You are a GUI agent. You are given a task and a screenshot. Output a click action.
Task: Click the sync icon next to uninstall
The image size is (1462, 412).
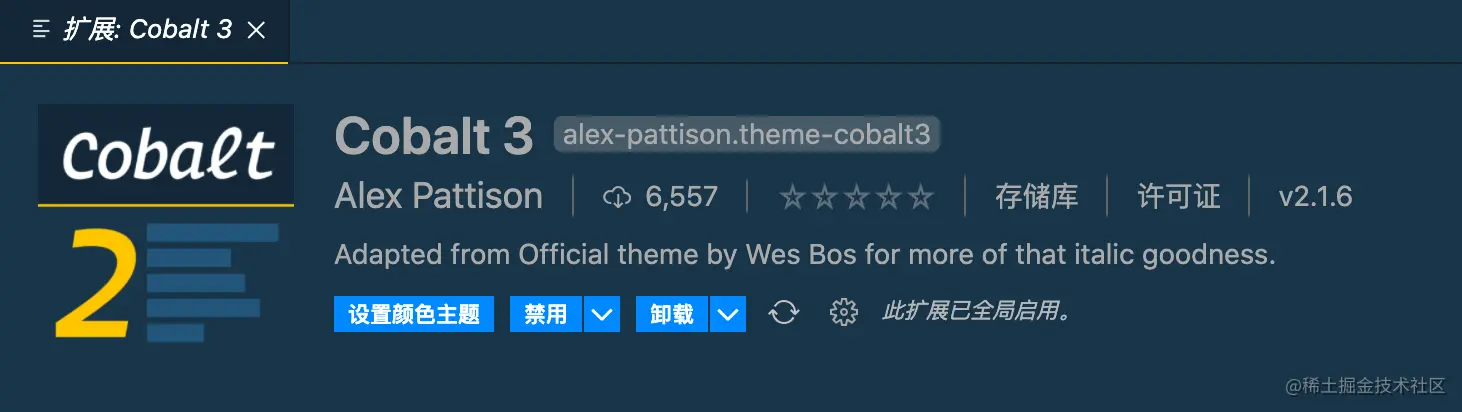[783, 314]
